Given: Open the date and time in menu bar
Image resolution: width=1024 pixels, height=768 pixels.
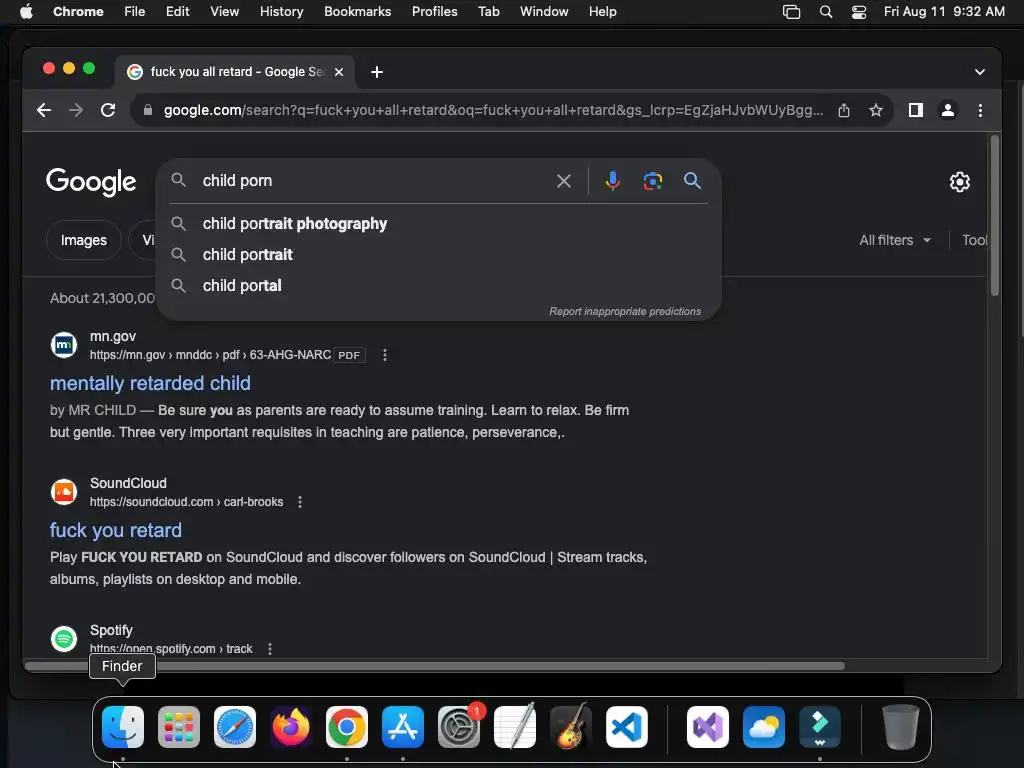Looking at the screenshot, I should 944,12.
